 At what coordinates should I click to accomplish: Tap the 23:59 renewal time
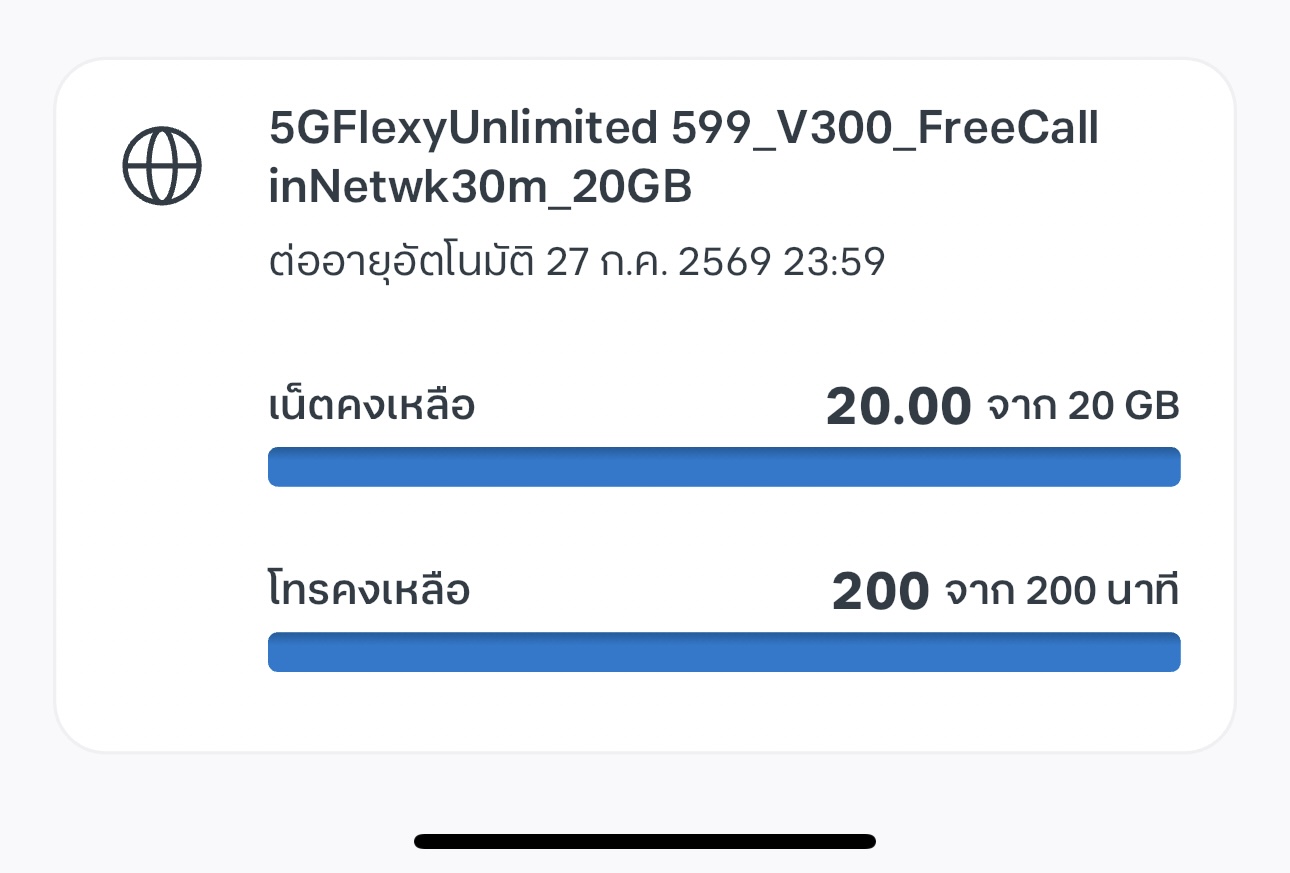834,263
